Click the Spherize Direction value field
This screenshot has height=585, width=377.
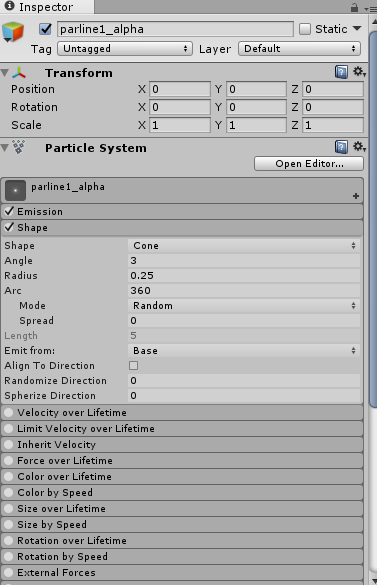[244, 395]
